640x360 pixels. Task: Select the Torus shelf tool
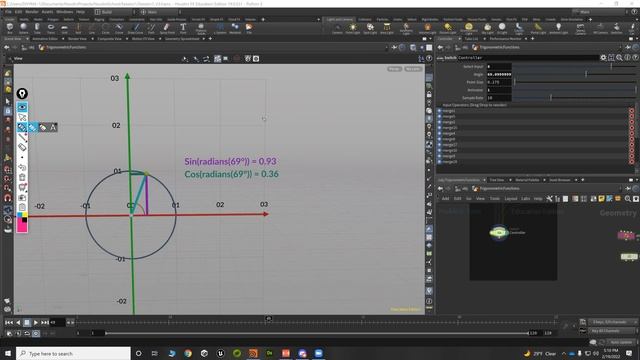(x=51, y=28)
